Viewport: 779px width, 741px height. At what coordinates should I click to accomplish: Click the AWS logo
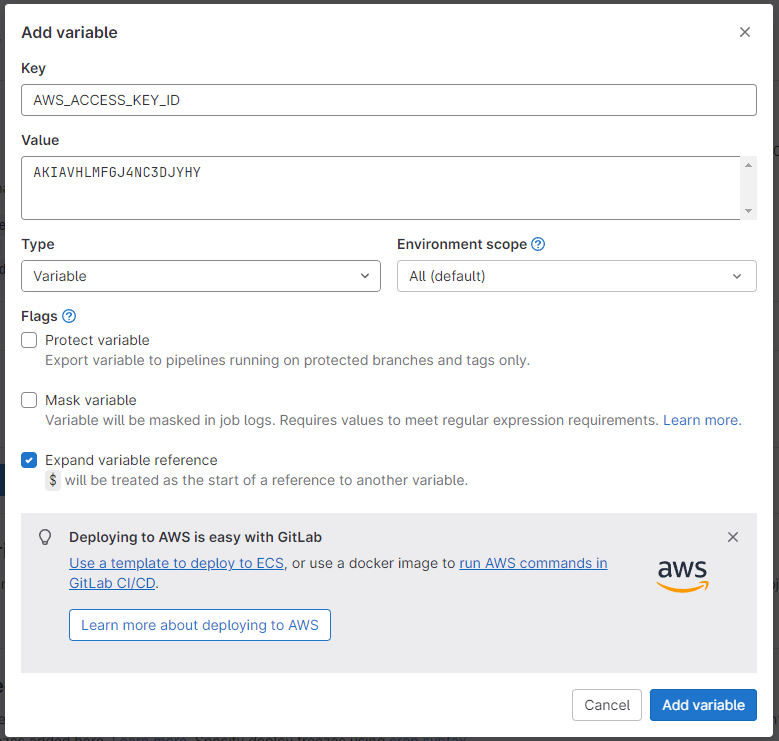tap(682, 574)
